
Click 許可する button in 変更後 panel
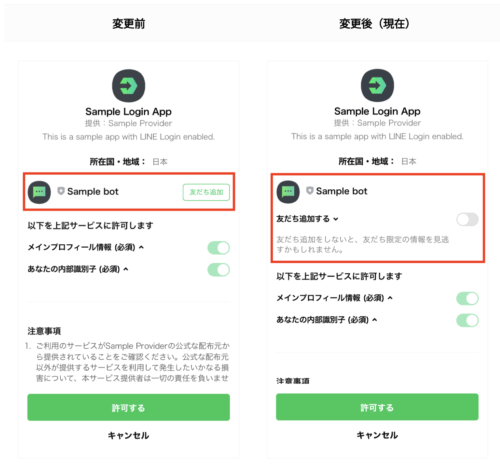[377, 407]
